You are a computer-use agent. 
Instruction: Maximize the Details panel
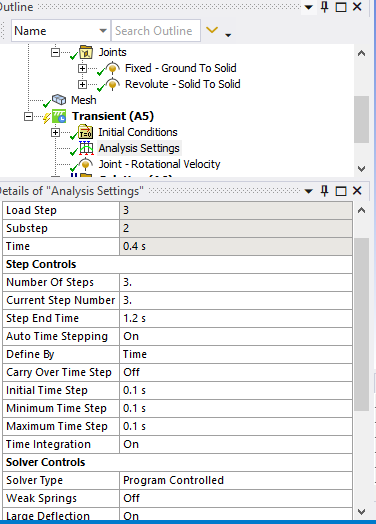click(341, 191)
